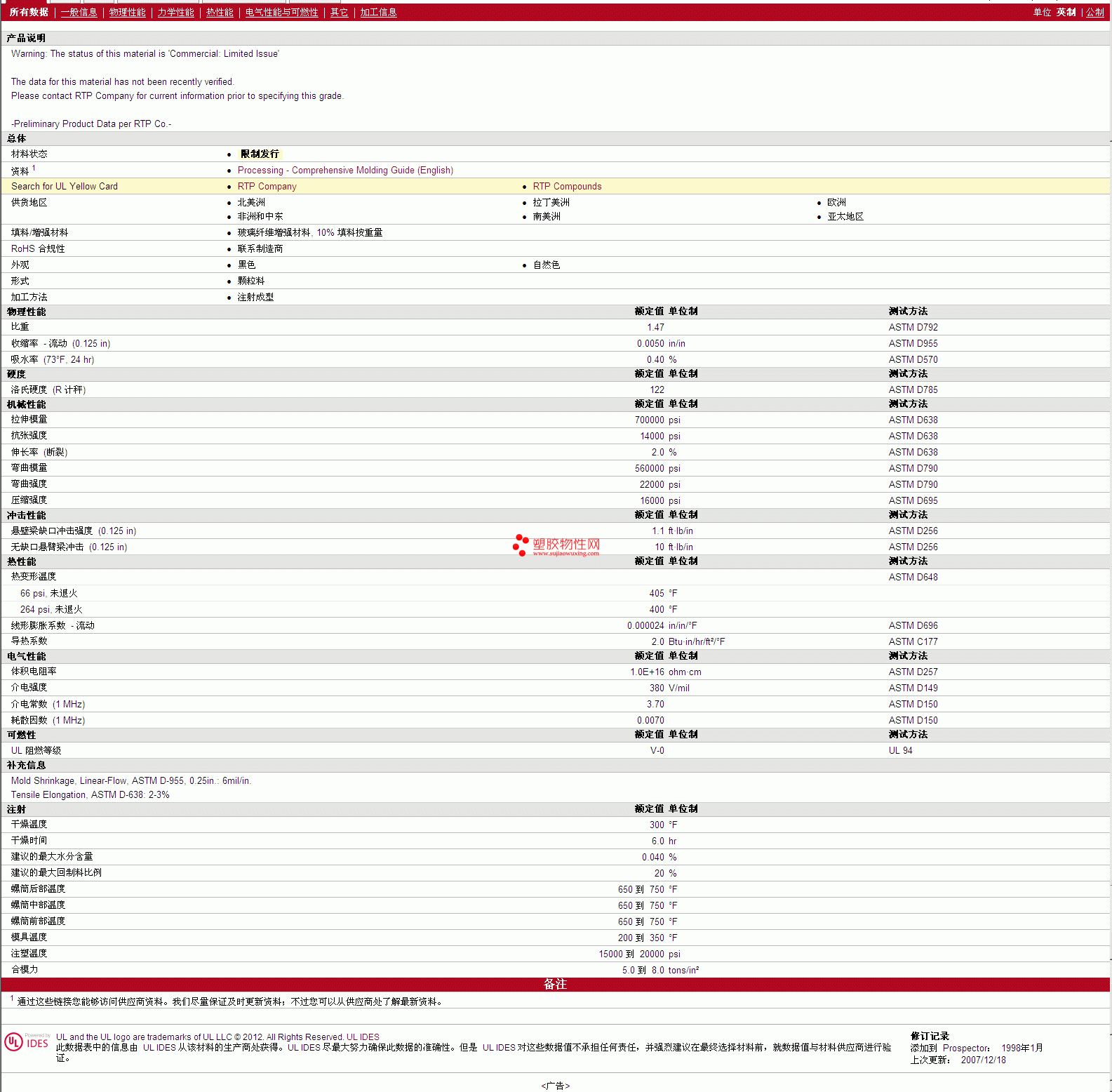The width and height of the screenshot is (1112, 1092).
Task: Switch to the 力学性能 tab
Action: coord(175,12)
